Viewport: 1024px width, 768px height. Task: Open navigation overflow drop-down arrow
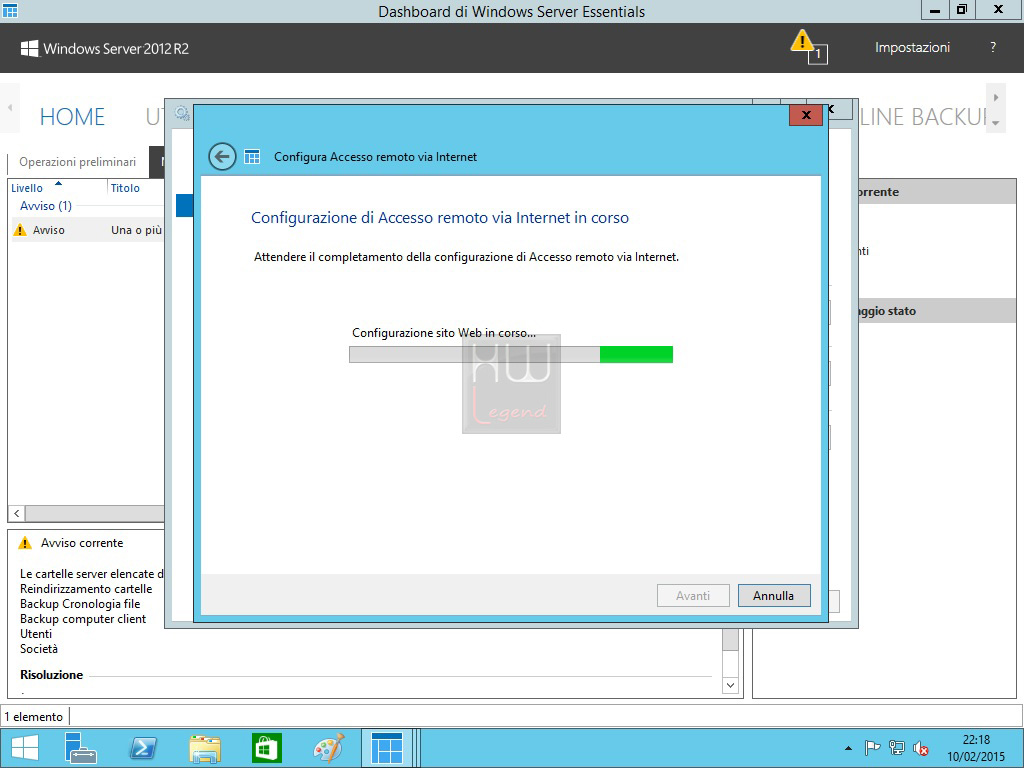995,123
